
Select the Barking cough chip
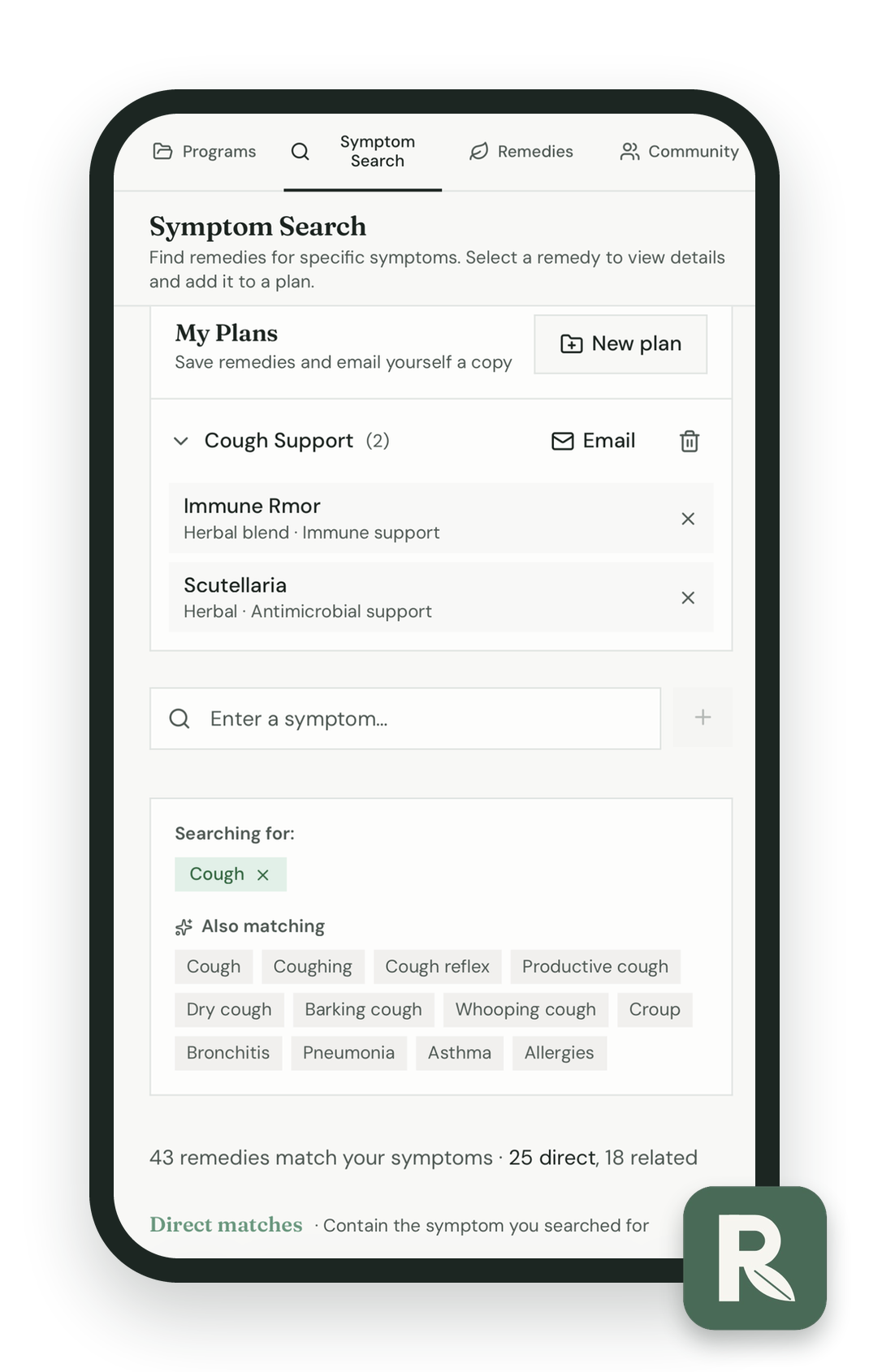[364, 1010]
